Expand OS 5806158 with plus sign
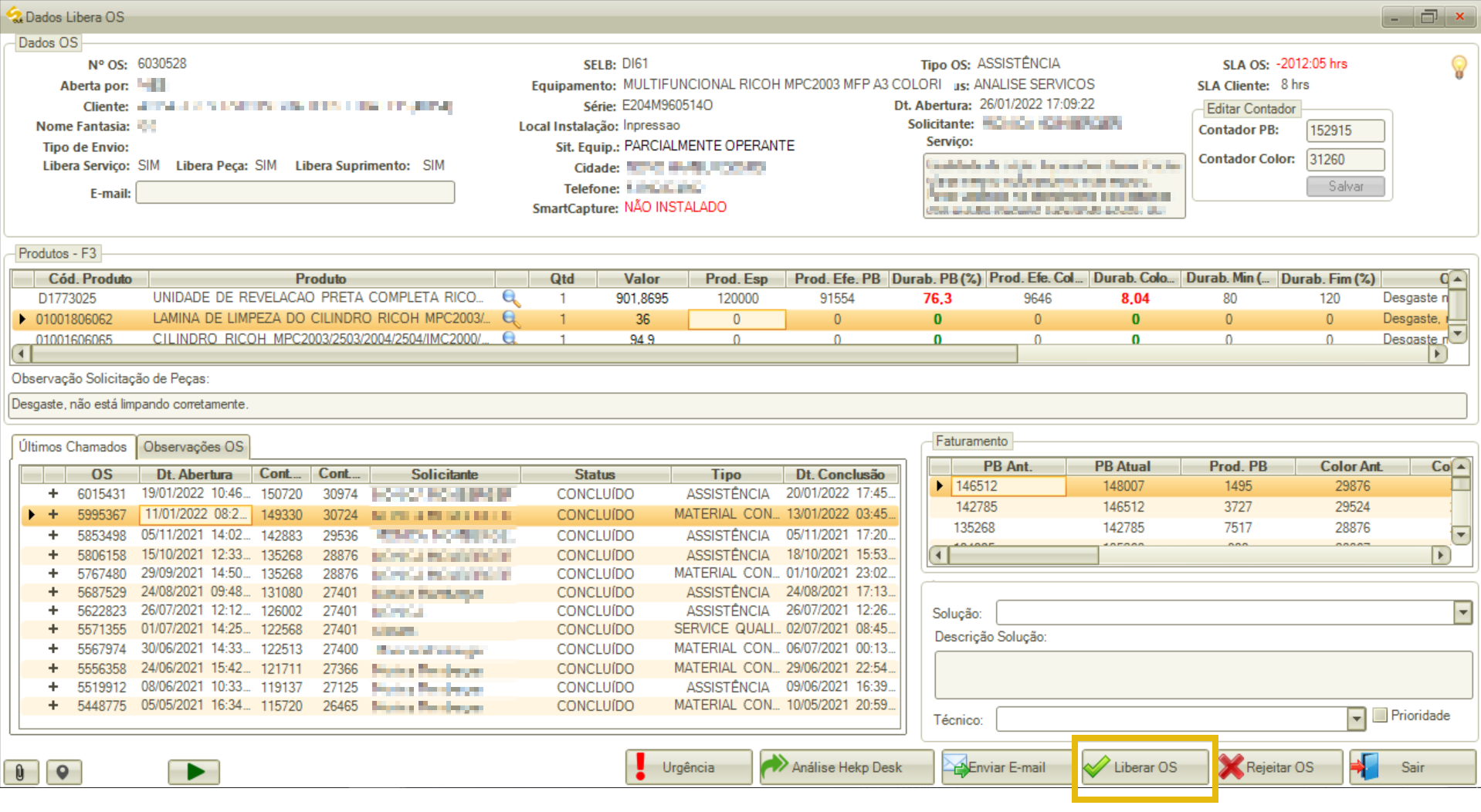Screen dimensions: 1481x812 pyautogui.click(x=53, y=554)
